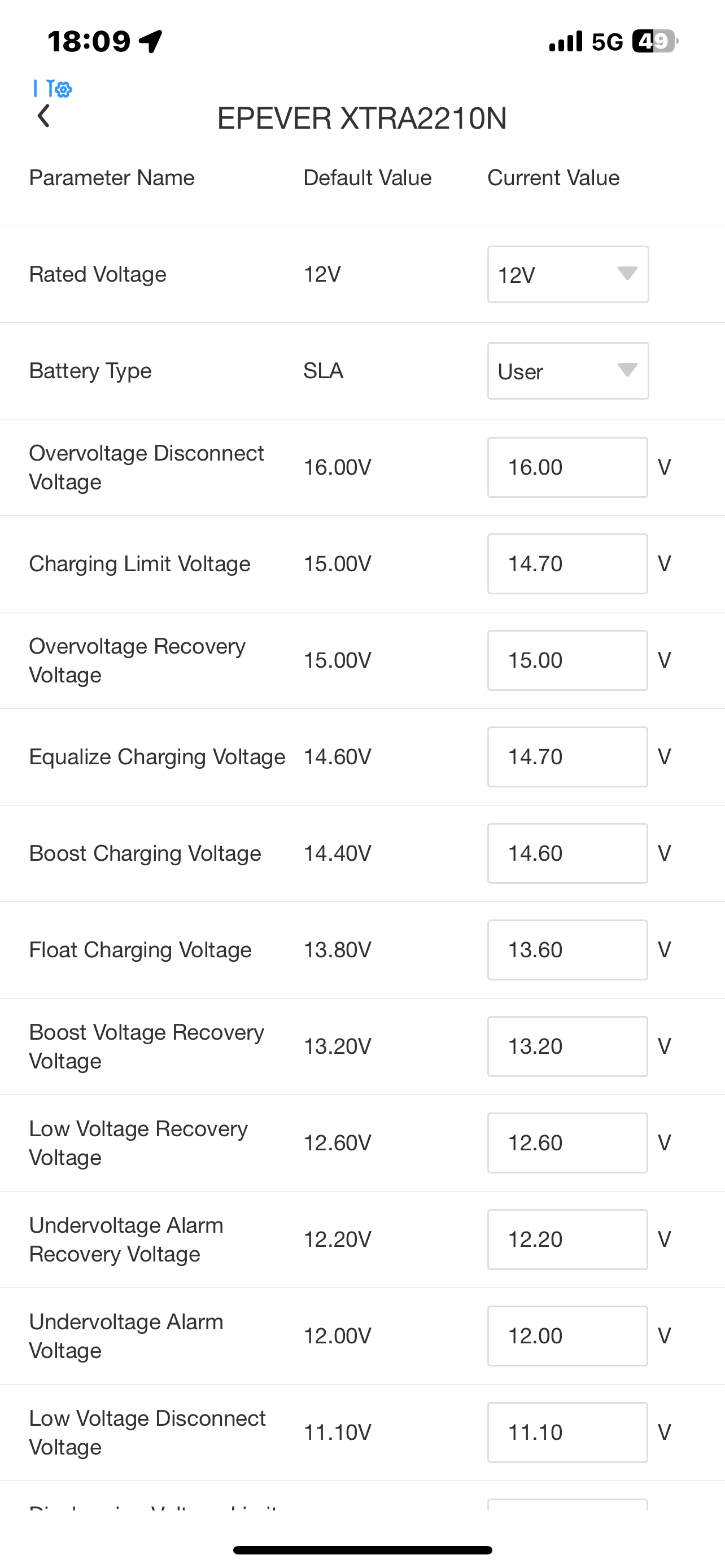Tap the Rated Voltage dropdown arrow
Image resolution: width=725 pixels, height=1568 pixels.
[627, 273]
